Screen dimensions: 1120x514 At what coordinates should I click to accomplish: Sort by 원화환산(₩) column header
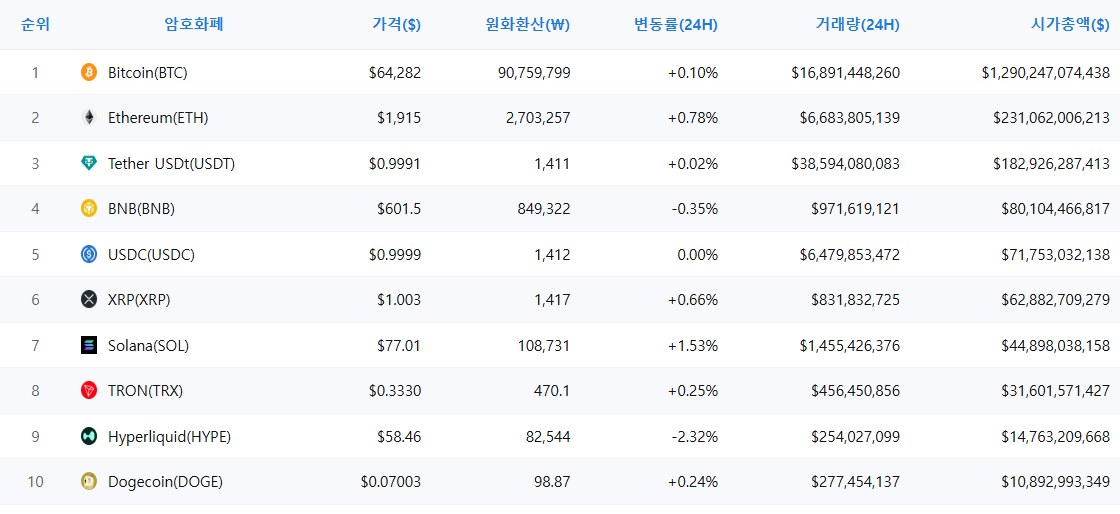[527, 25]
